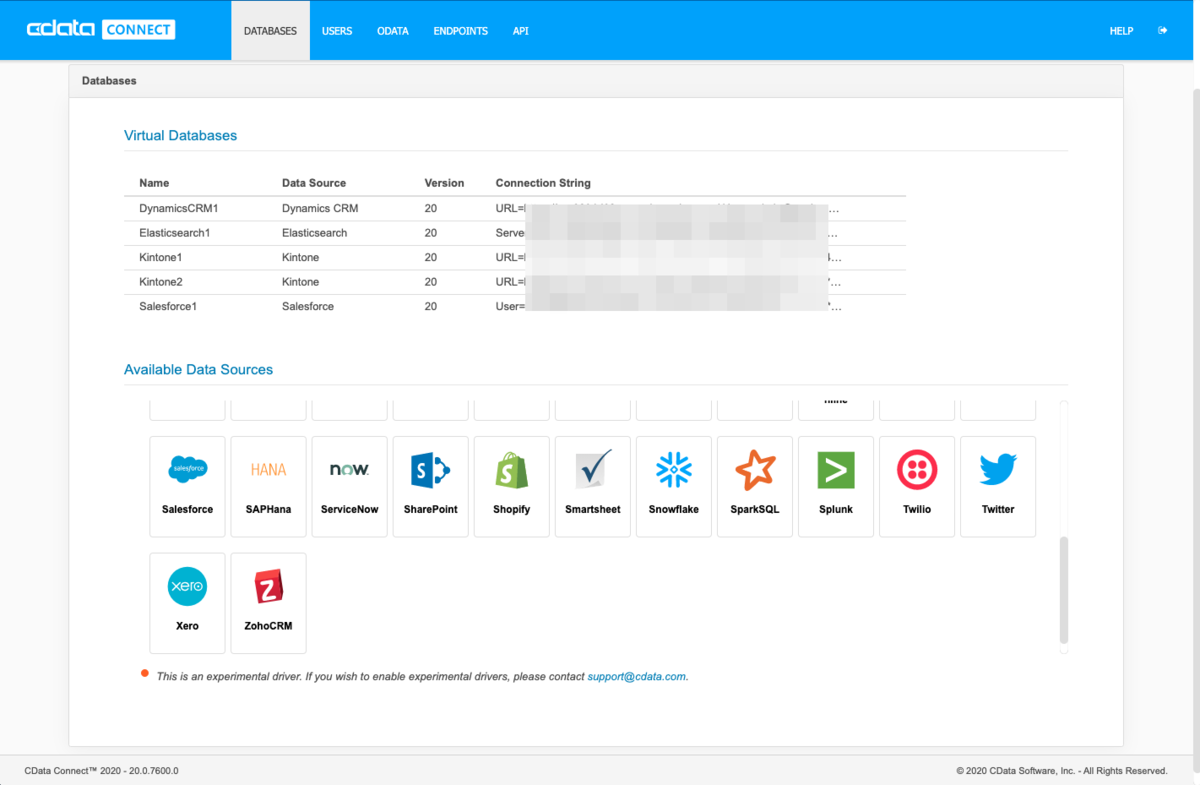Open the Salesforce1 virtual database
This screenshot has width=1200, height=785.
point(168,306)
